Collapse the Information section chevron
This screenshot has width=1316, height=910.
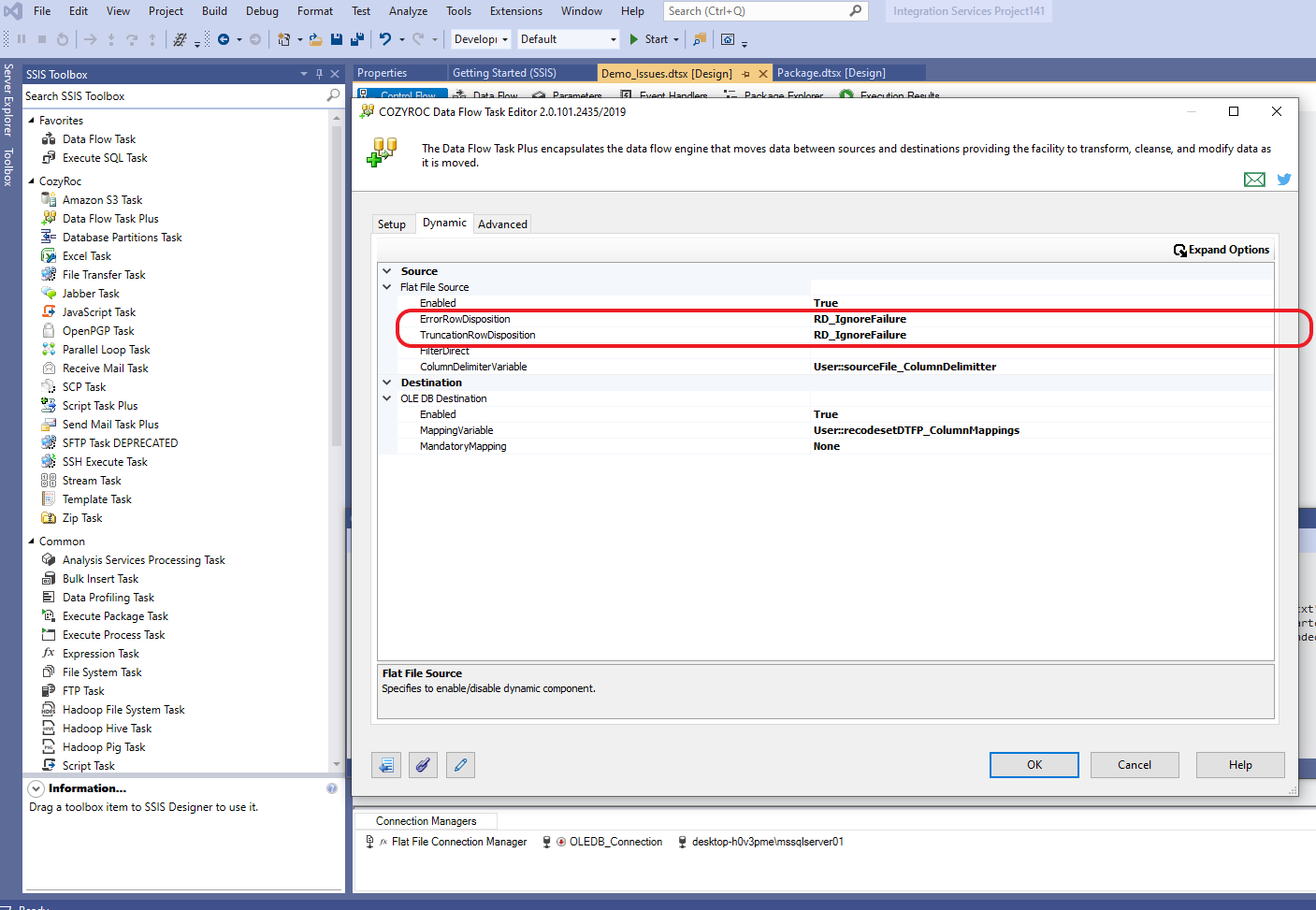click(x=36, y=788)
